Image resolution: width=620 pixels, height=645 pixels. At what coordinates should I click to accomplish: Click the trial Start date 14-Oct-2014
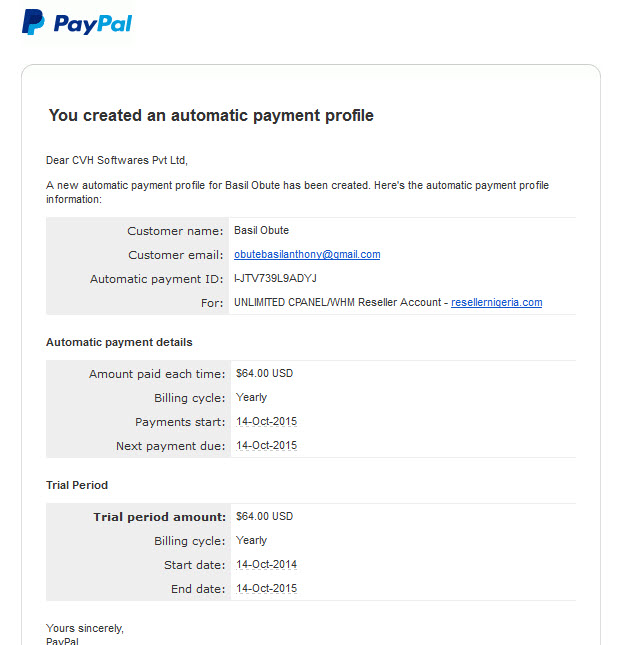tap(267, 565)
